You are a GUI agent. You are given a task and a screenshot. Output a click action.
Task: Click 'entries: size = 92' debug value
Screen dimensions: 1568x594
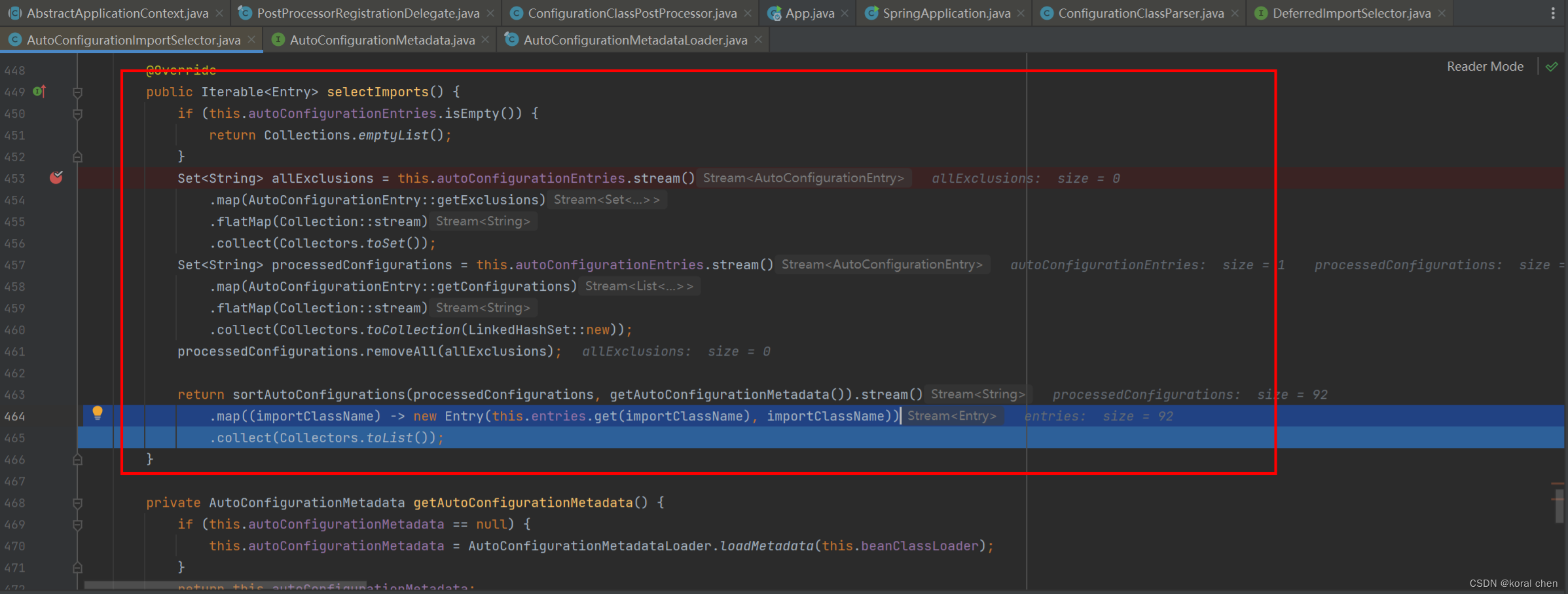tap(1099, 416)
